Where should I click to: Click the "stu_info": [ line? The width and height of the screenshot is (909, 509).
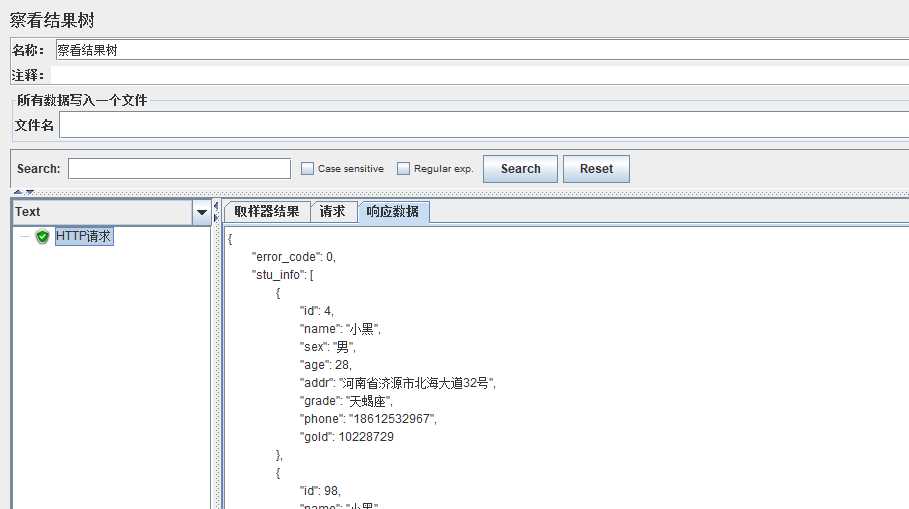[282, 275]
